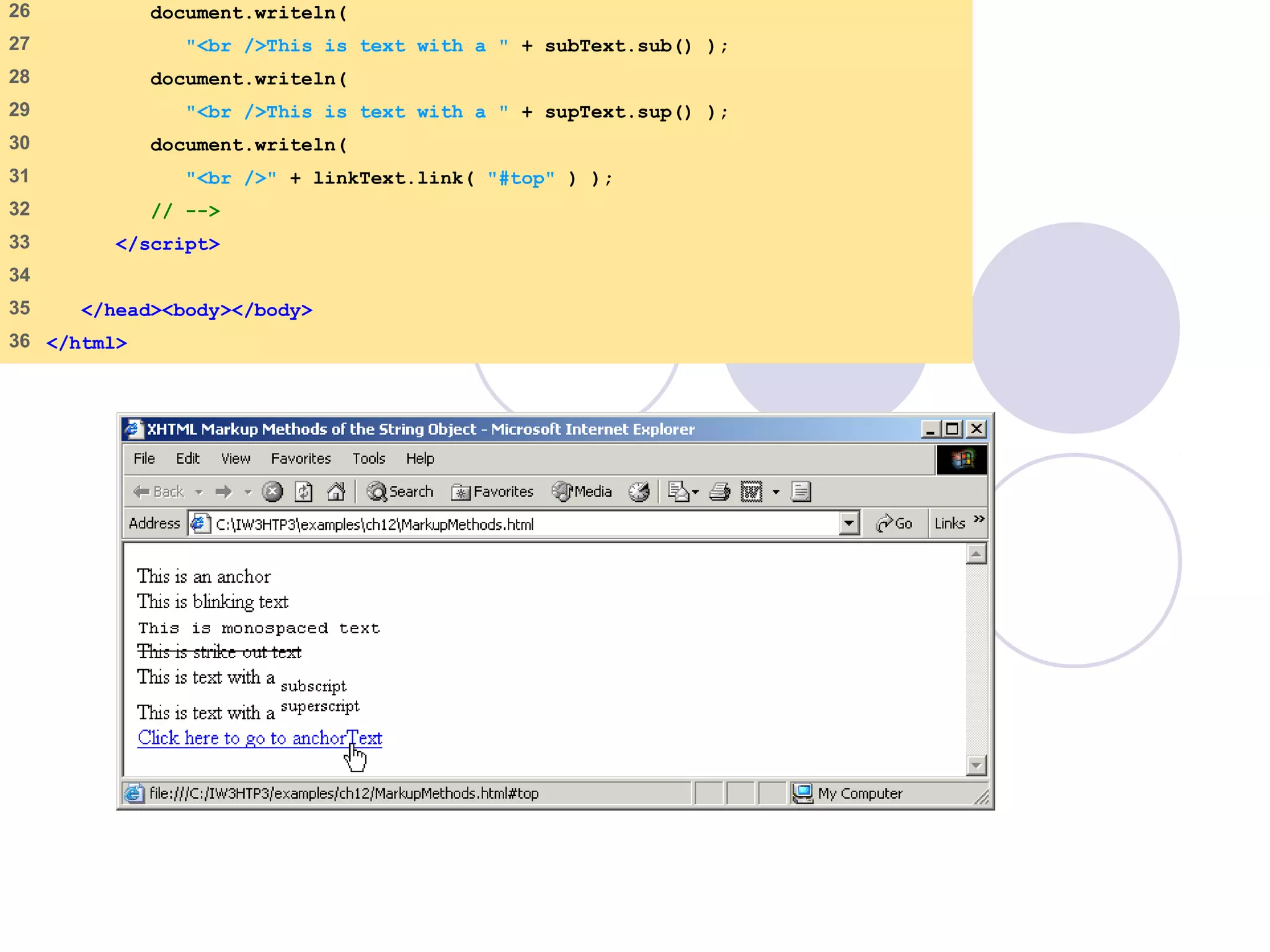This screenshot has height=952, width=1270.
Task: Open the History toolbar icon
Action: click(639, 492)
